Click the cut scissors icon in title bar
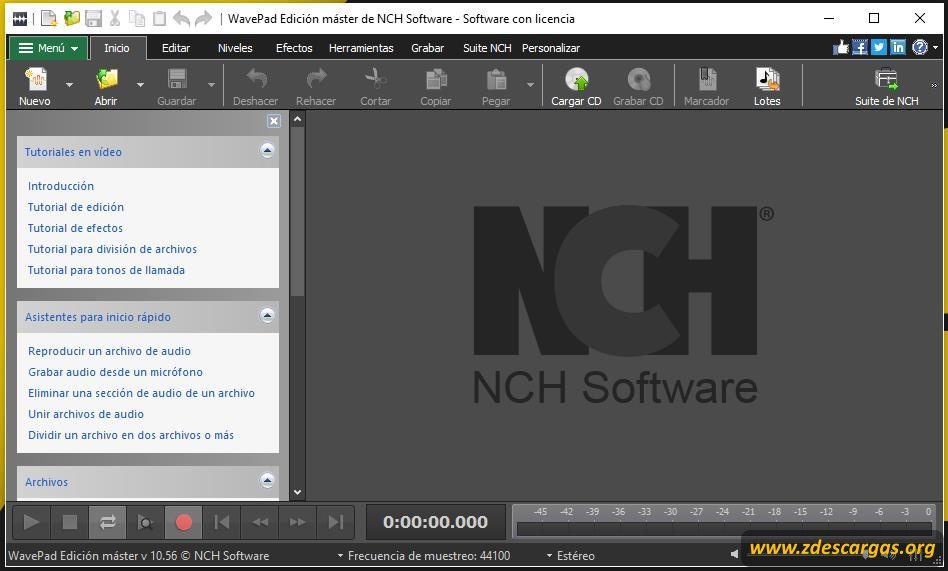 click(115, 19)
